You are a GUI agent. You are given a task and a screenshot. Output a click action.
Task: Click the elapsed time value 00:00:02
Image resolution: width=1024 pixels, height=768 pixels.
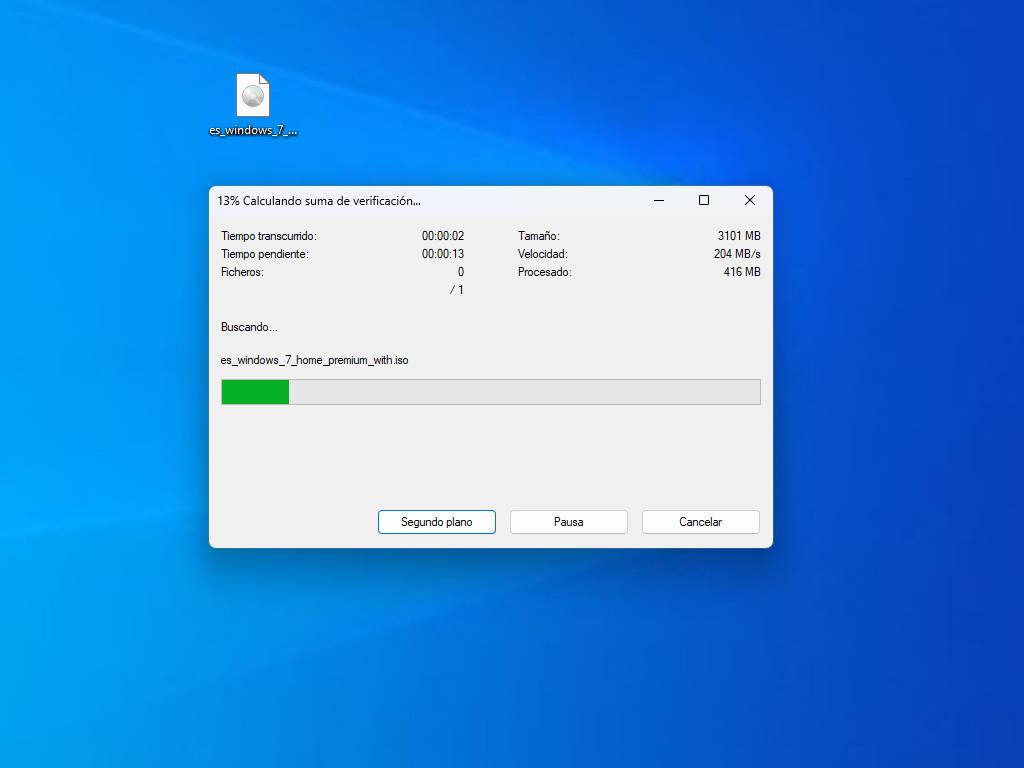click(443, 236)
